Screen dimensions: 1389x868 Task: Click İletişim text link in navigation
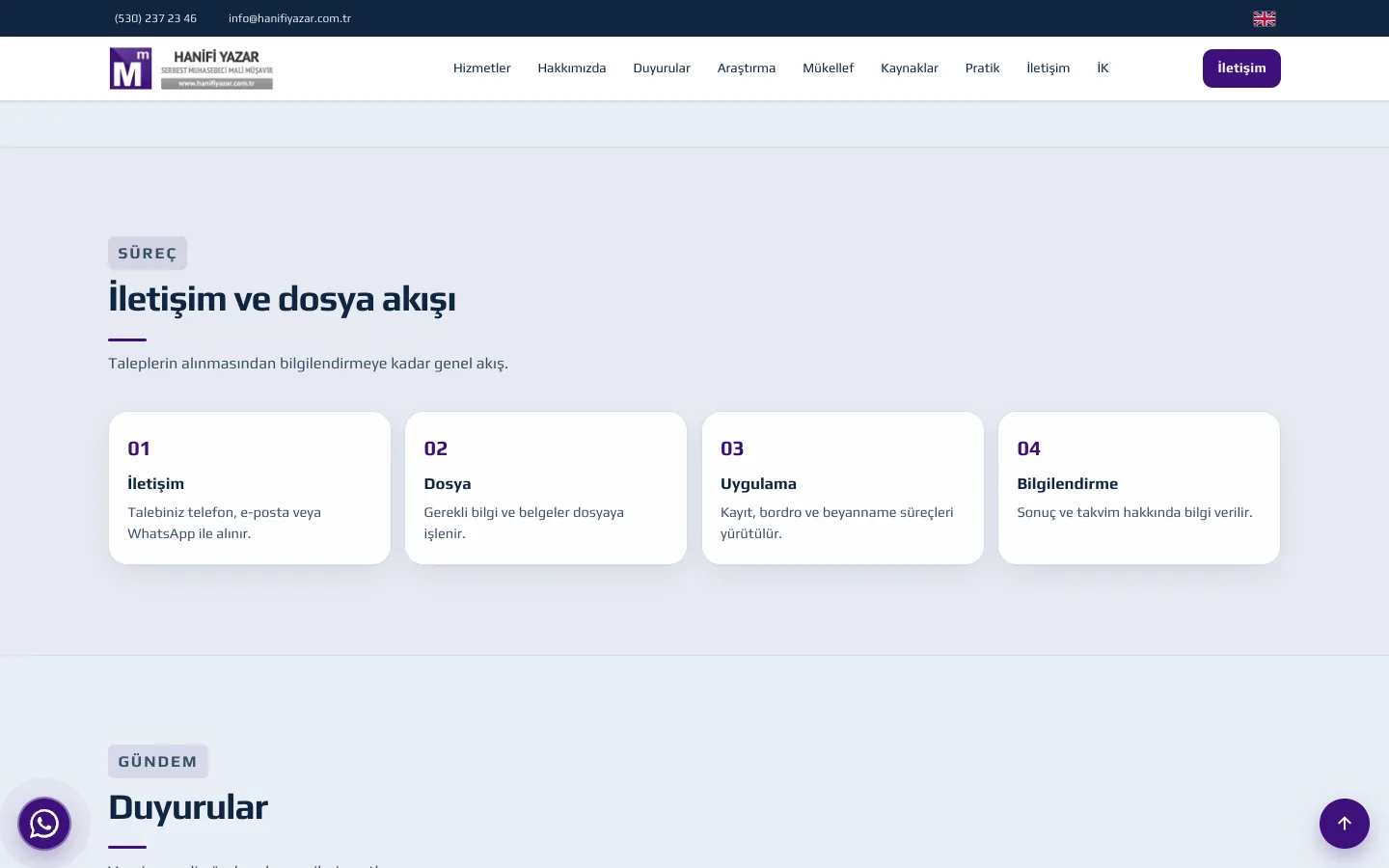point(1049,68)
